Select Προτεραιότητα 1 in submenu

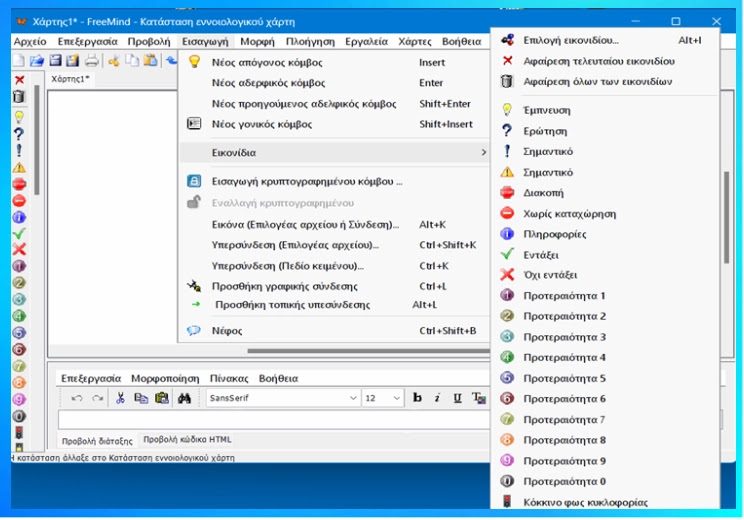tap(605, 296)
